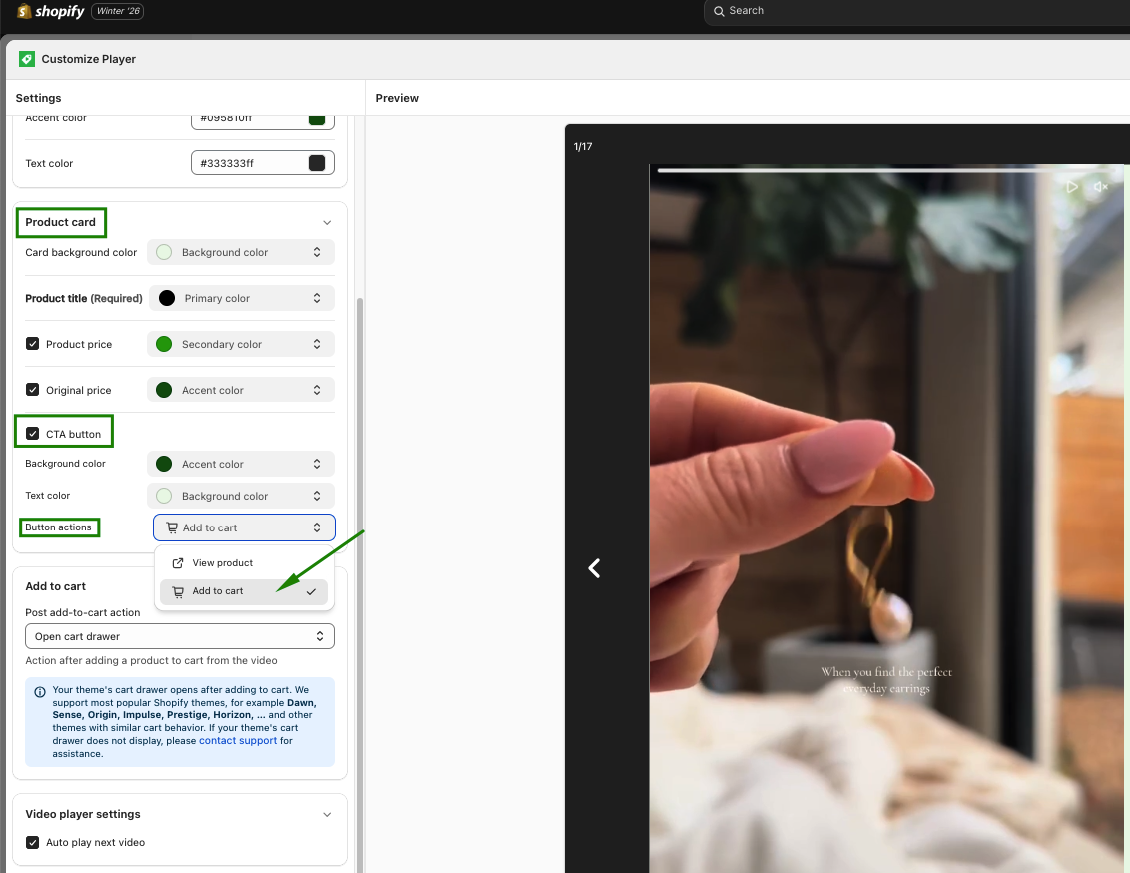Open the CTA Background color dropdown

click(x=241, y=464)
